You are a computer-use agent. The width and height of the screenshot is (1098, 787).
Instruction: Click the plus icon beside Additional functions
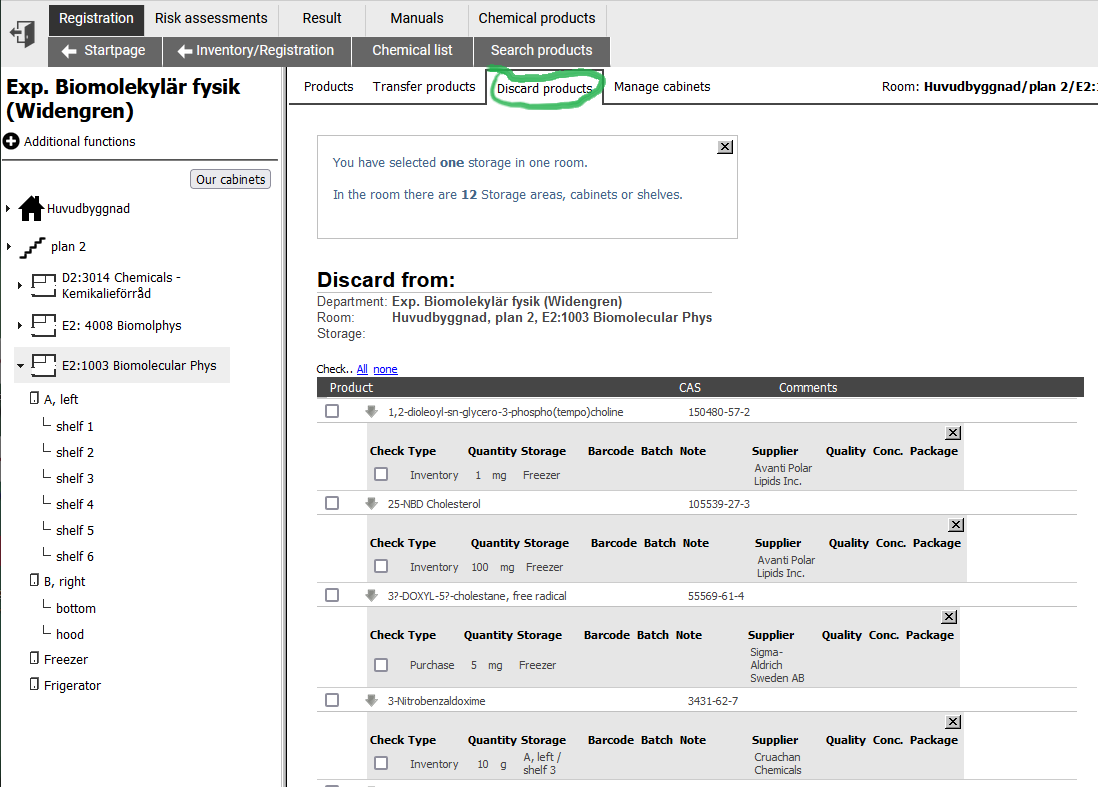[11, 141]
